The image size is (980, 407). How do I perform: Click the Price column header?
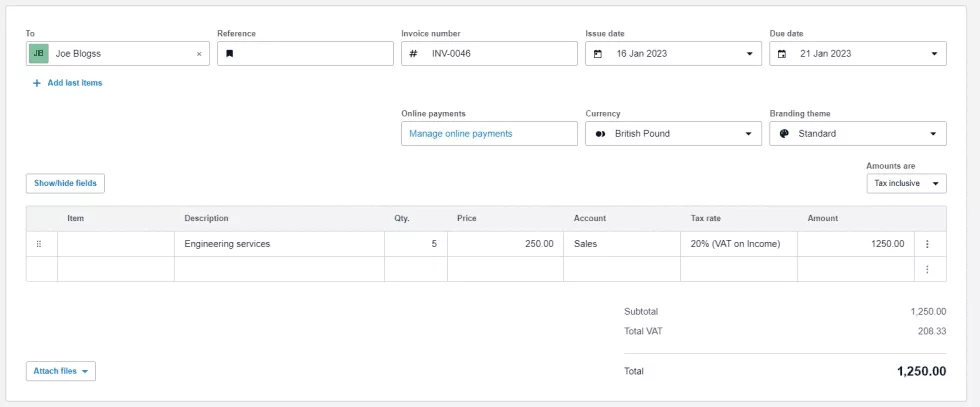[x=466, y=219]
